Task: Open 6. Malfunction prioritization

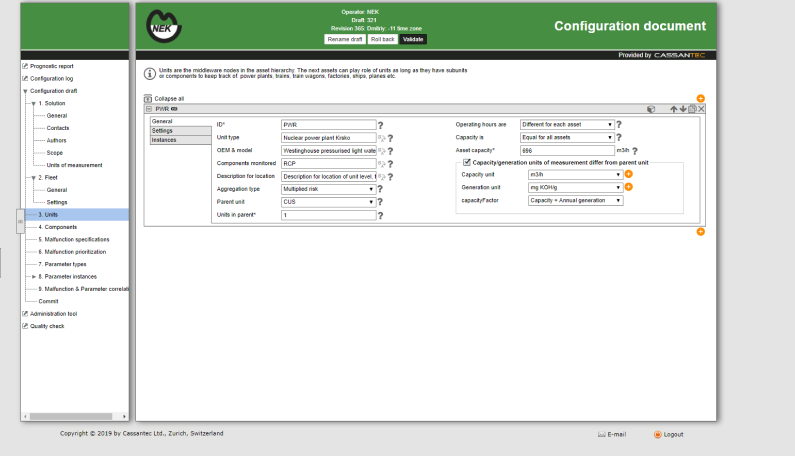Action: (x=73, y=252)
